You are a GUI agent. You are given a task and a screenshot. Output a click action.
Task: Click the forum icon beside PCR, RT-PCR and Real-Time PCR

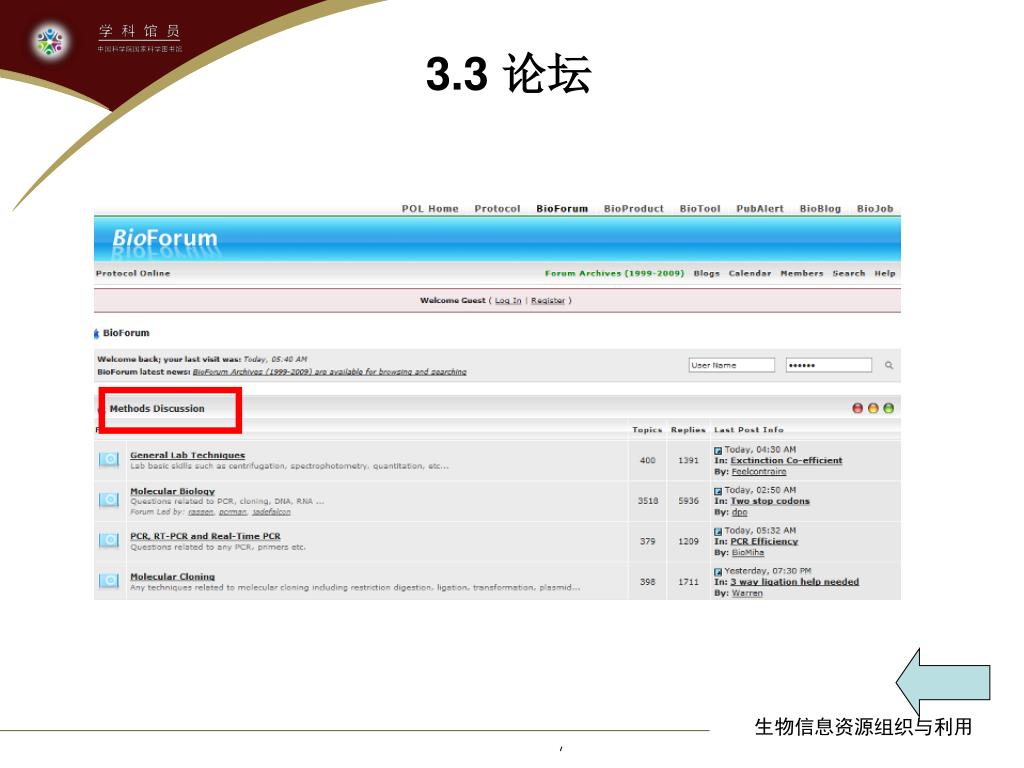(x=109, y=540)
